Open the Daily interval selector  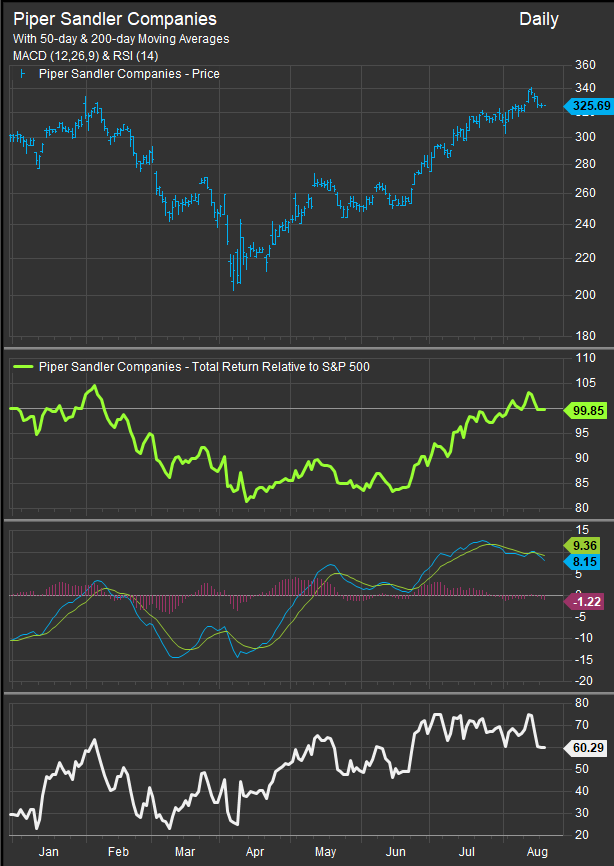coord(539,20)
